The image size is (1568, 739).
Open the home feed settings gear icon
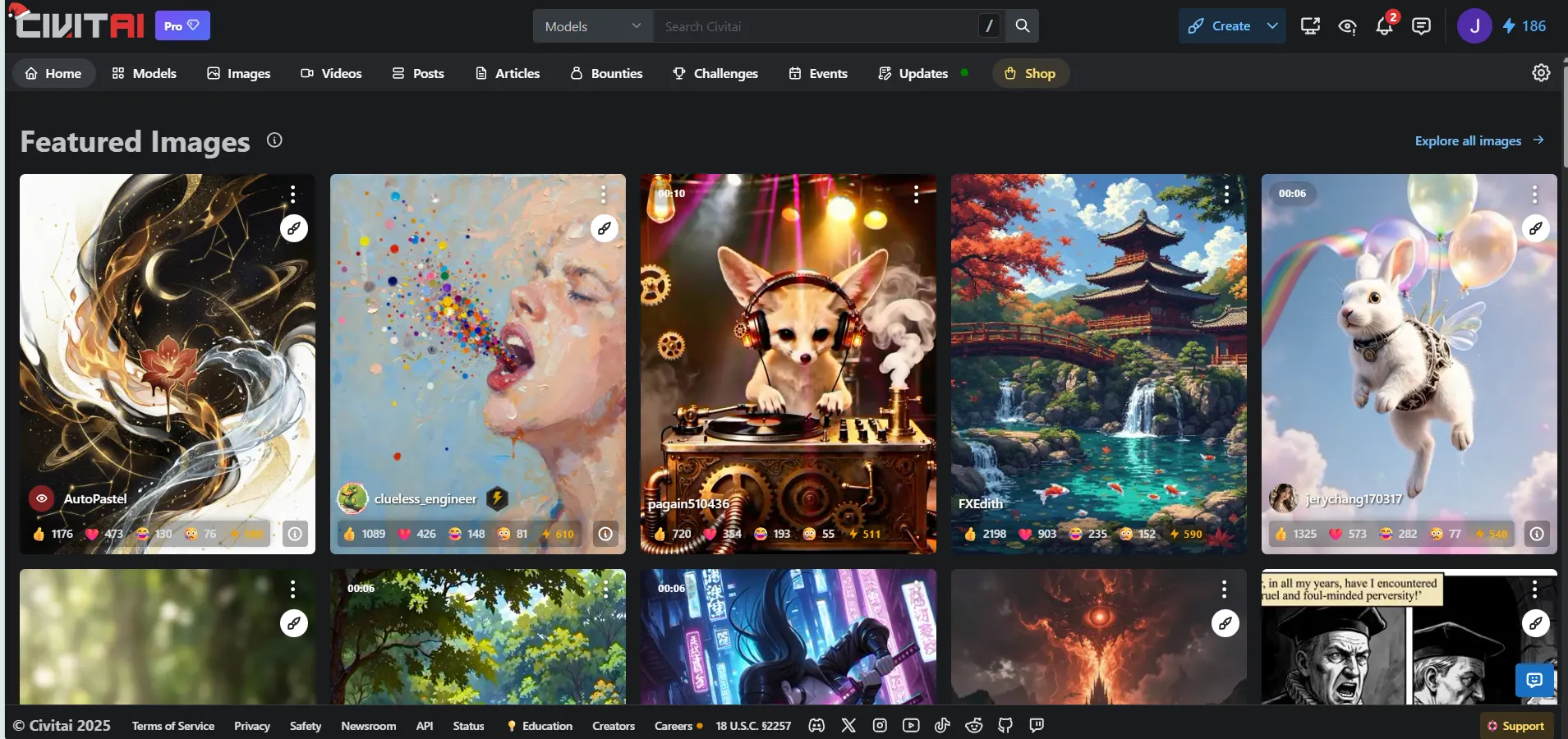1541,73
